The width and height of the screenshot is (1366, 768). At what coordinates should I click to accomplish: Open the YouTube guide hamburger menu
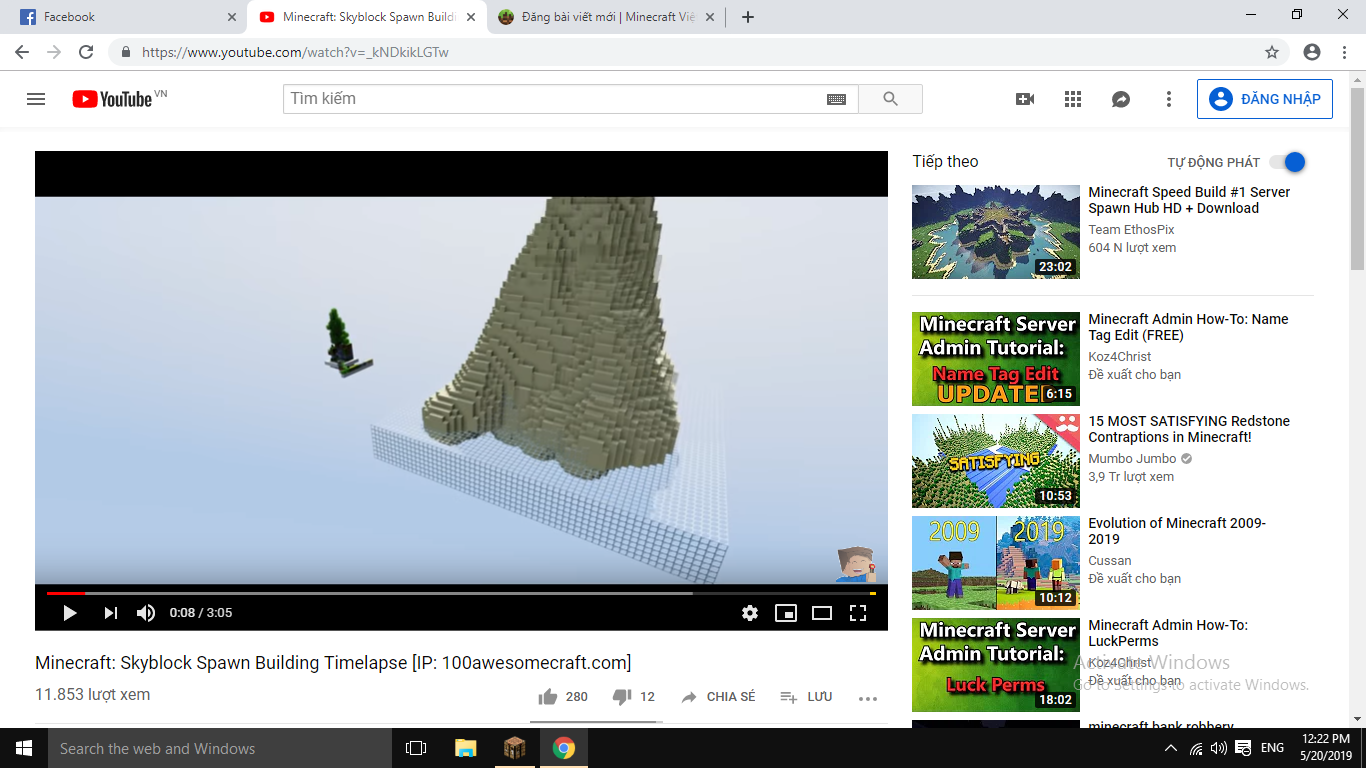click(x=36, y=99)
